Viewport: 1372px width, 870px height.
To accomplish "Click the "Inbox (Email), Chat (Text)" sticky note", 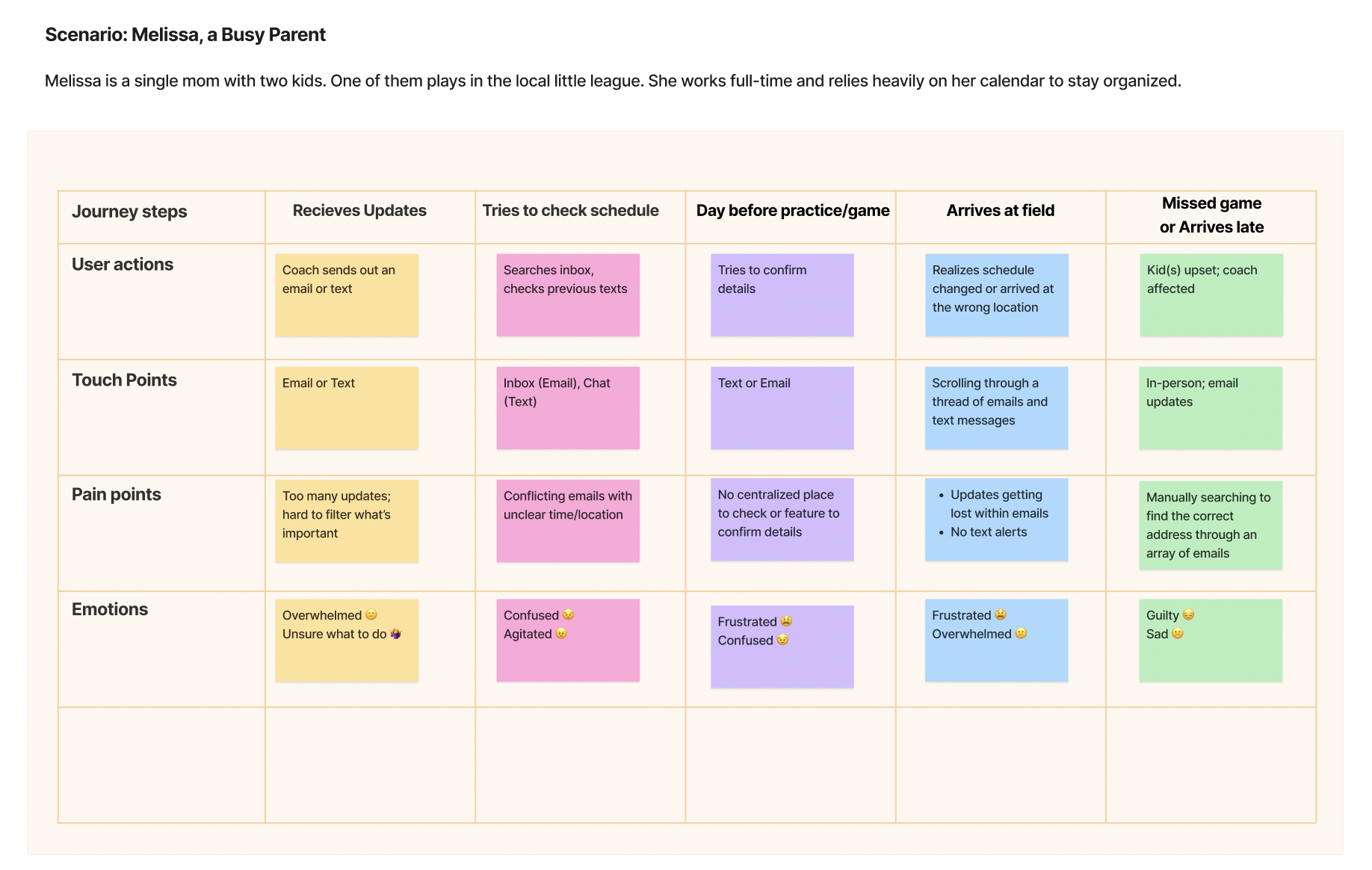I will 567,408.
